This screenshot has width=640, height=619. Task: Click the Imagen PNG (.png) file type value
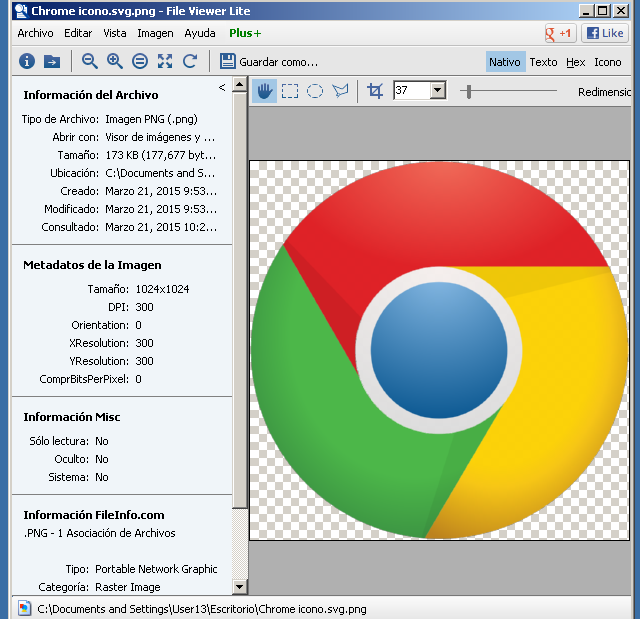pos(151,119)
